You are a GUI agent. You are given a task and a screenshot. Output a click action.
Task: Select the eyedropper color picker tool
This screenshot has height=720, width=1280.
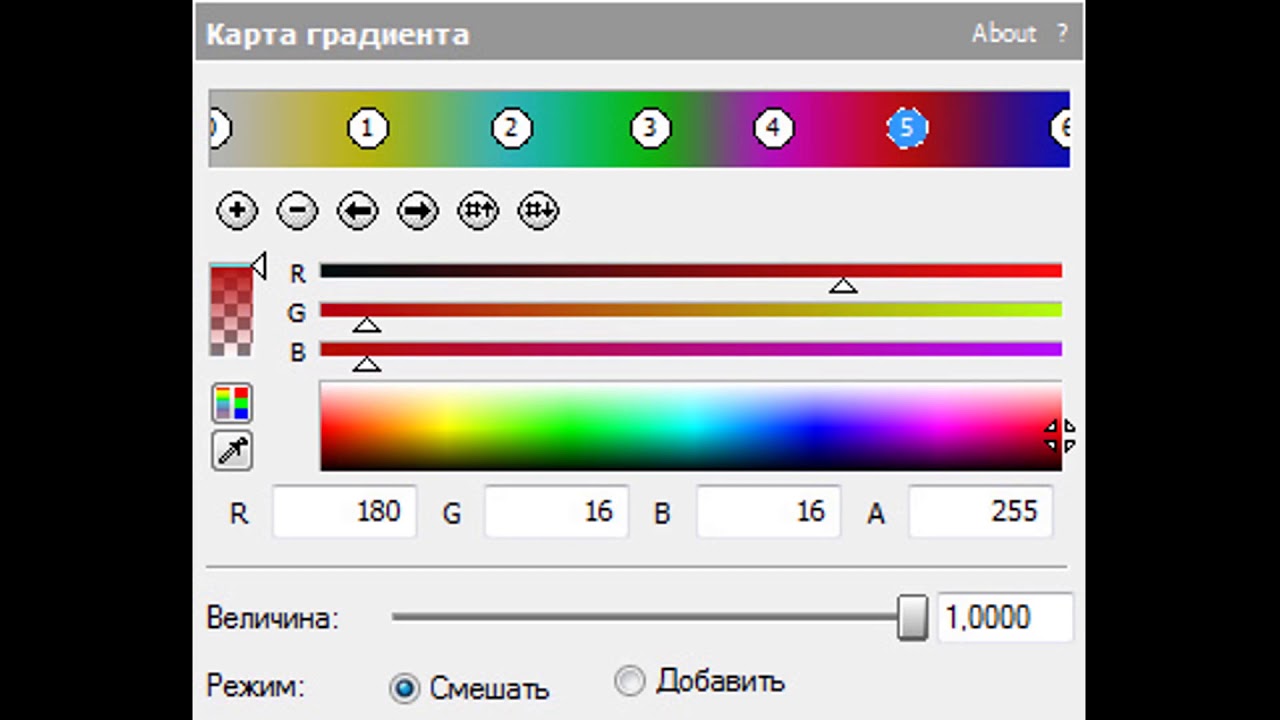coord(232,451)
